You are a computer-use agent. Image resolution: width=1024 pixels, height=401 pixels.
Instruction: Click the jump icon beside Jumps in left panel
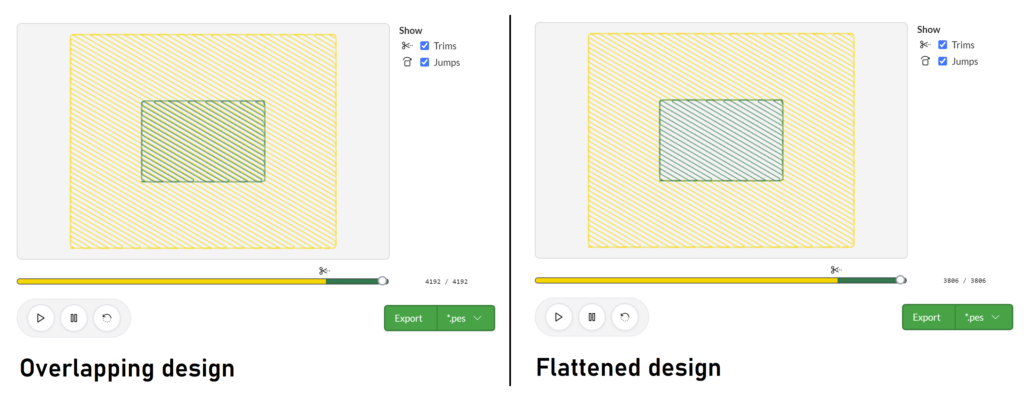coord(407,63)
